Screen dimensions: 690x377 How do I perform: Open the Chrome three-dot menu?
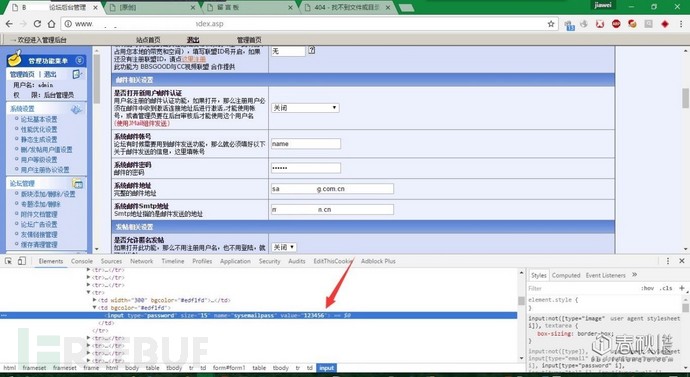coord(681,24)
